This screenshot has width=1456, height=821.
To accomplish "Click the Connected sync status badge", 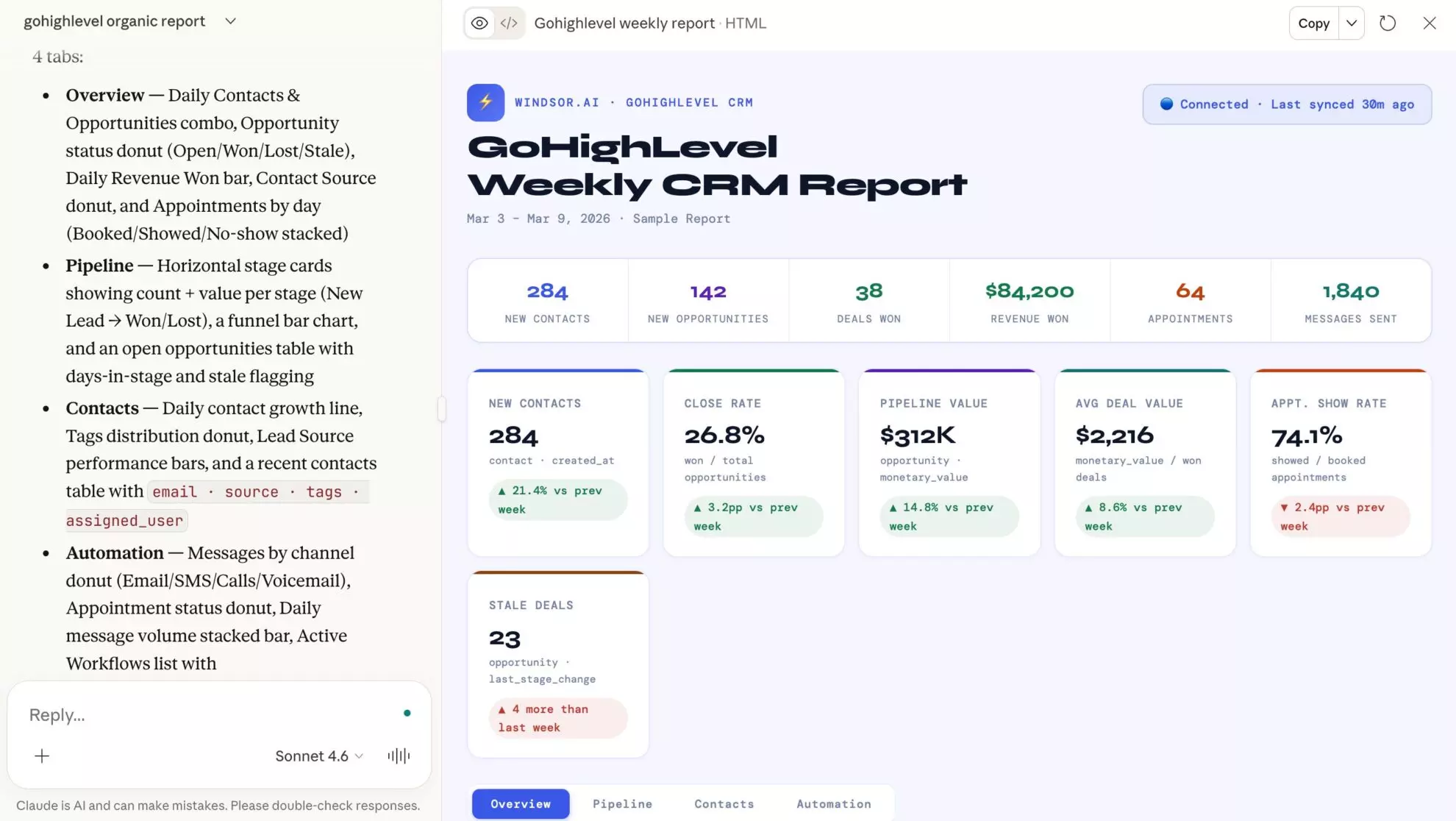I will pos(1286,104).
